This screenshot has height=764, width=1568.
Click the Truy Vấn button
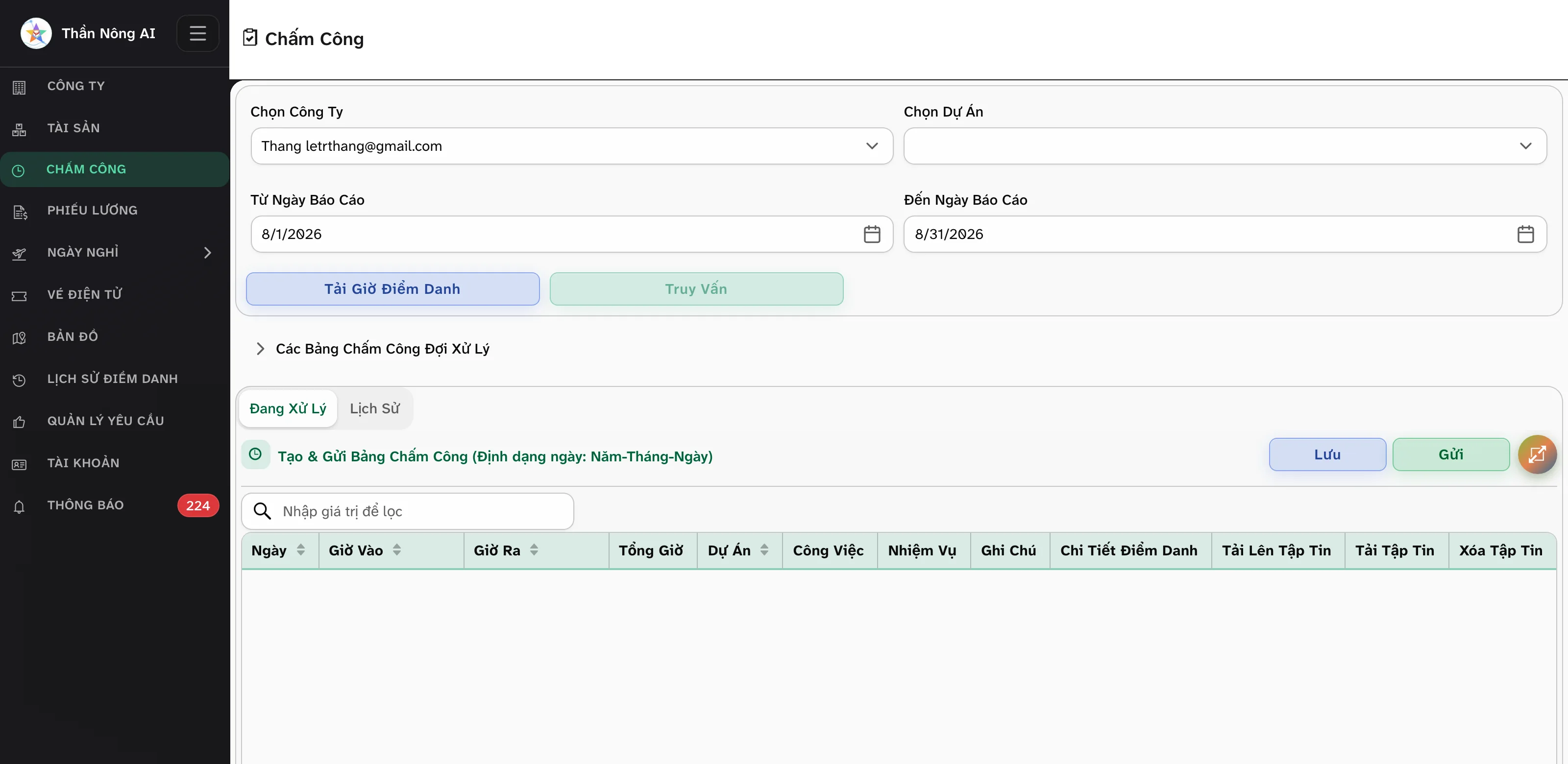coord(696,289)
